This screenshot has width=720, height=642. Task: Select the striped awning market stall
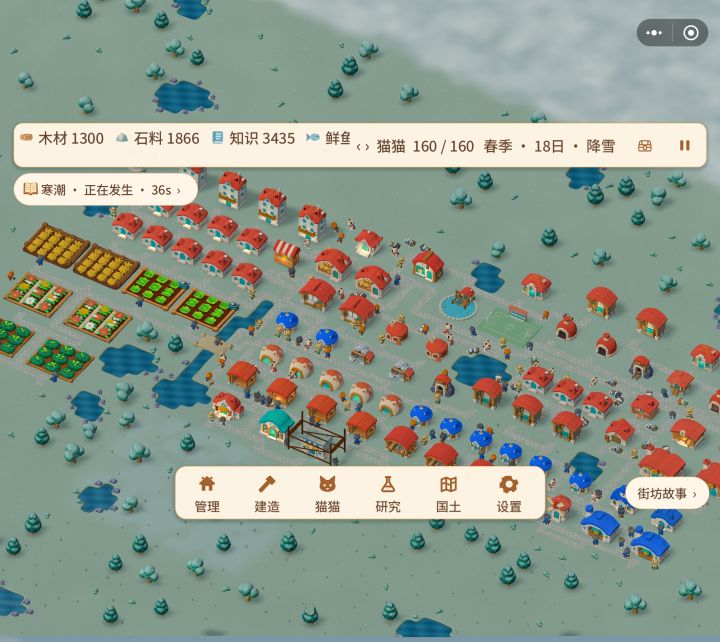pos(286,253)
